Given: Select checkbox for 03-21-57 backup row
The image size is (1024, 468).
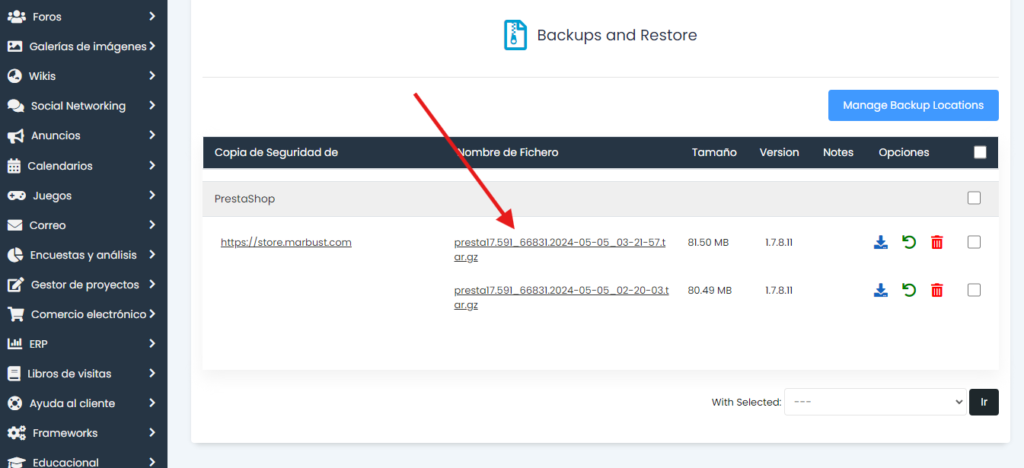Looking at the screenshot, I should (x=974, y=242).
